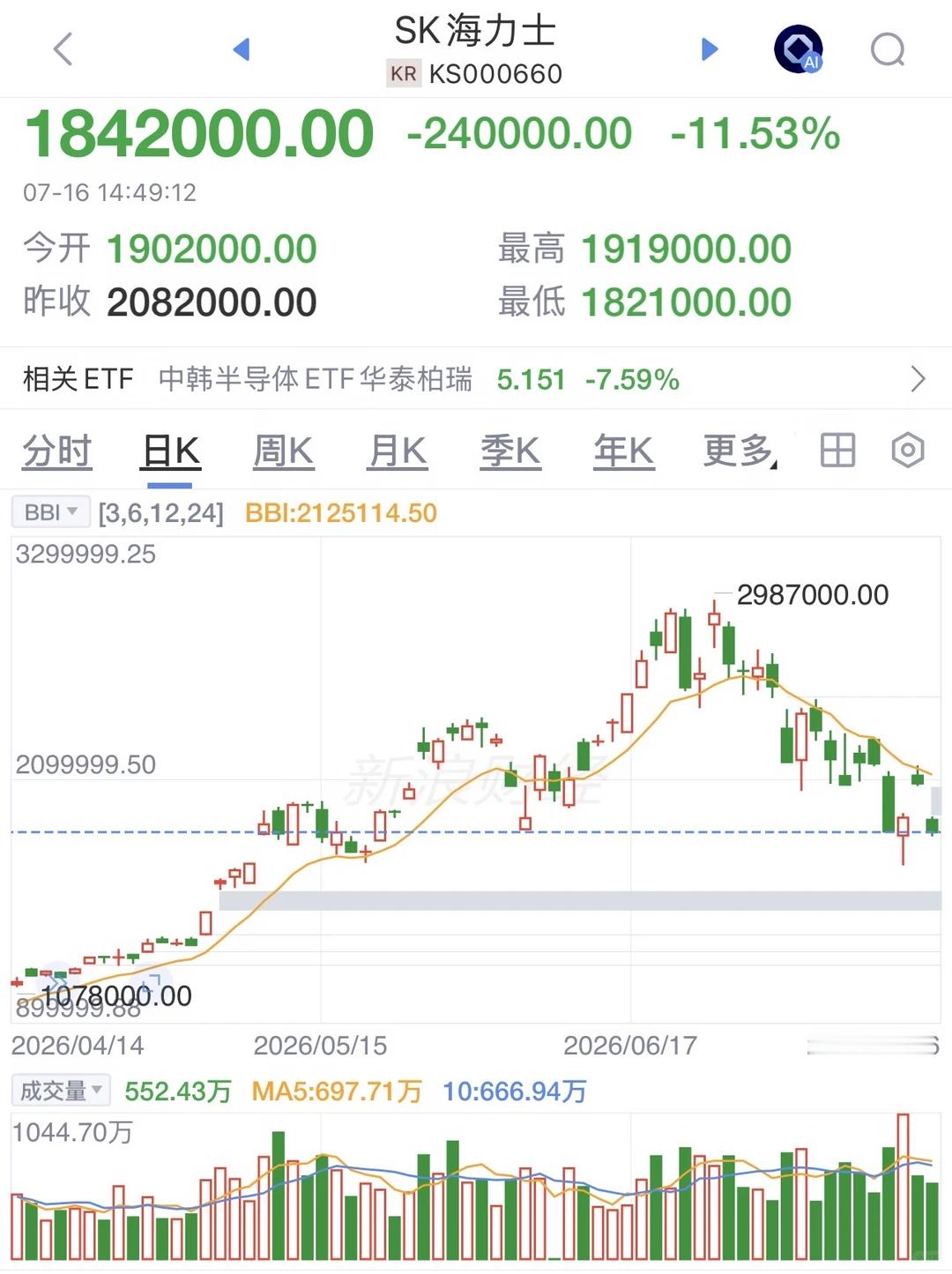Open the AI assistant icon

(x=799, y=49)
